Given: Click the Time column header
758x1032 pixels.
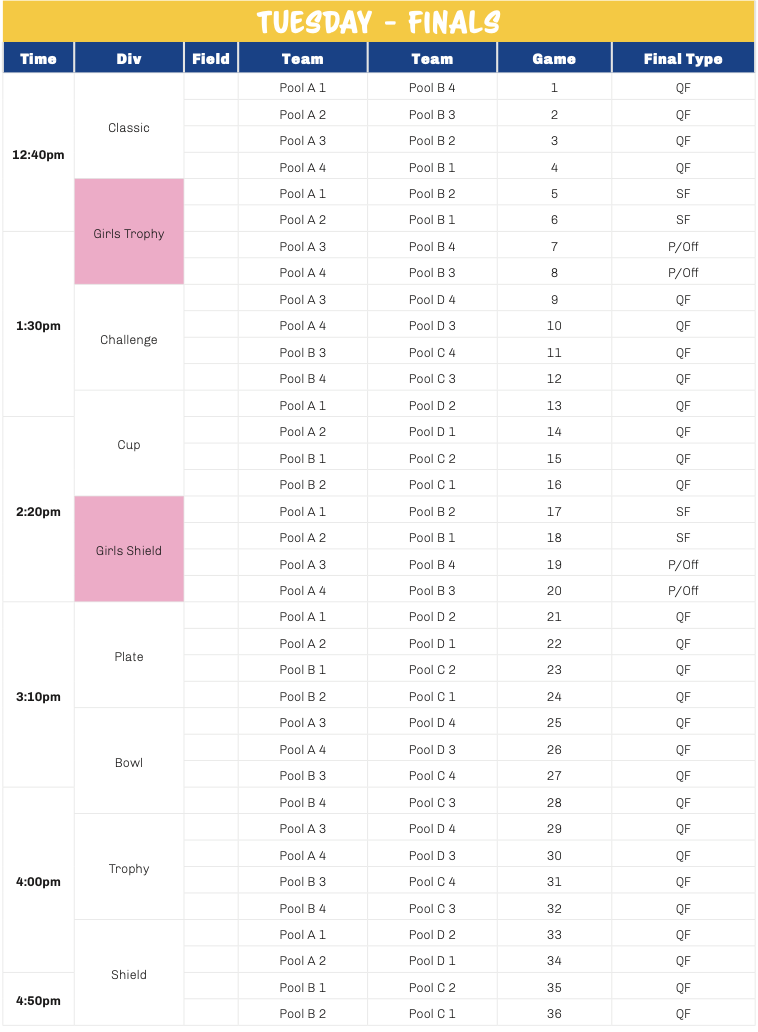Looking at the screenshot, I should [x=38, y=58].
